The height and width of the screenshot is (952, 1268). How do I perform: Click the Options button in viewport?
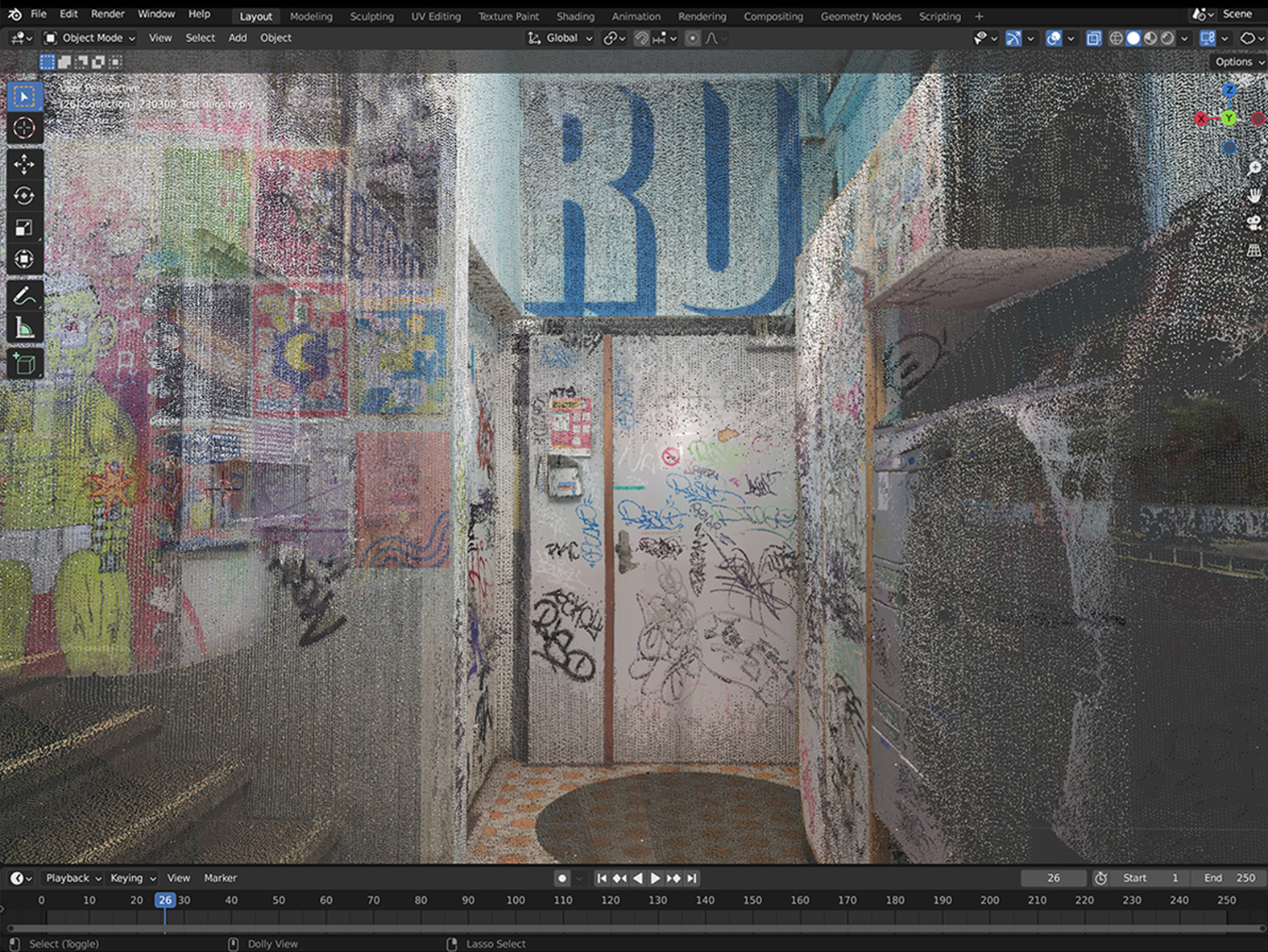(x=1237, y=62)
